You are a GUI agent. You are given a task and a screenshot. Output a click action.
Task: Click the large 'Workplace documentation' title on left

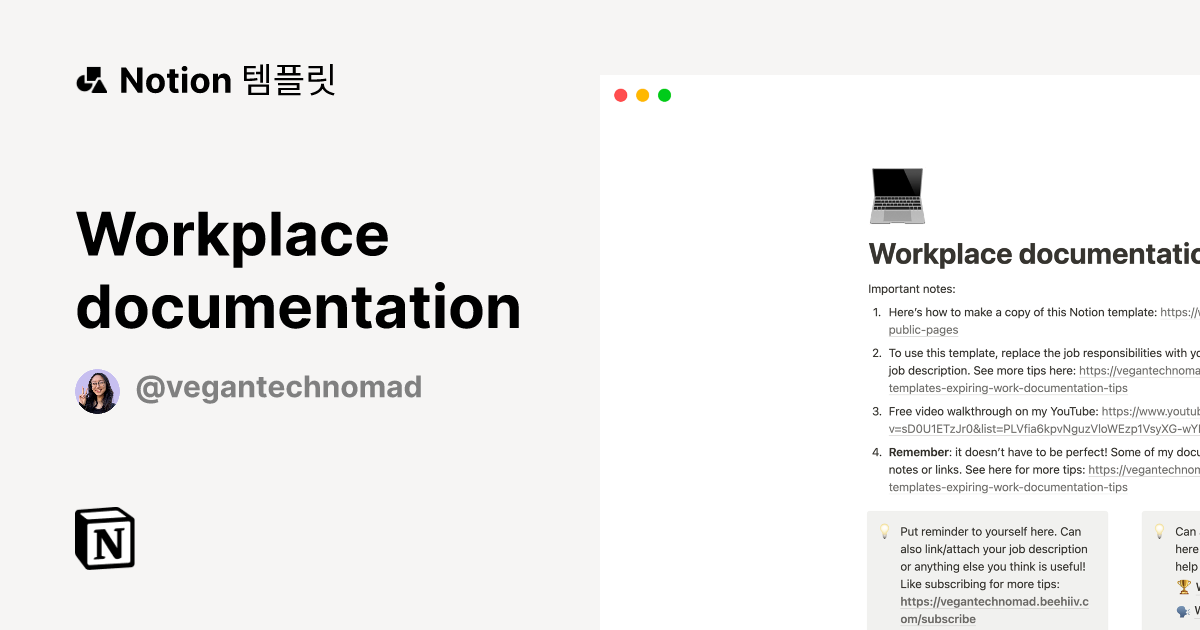pos(298,270)
